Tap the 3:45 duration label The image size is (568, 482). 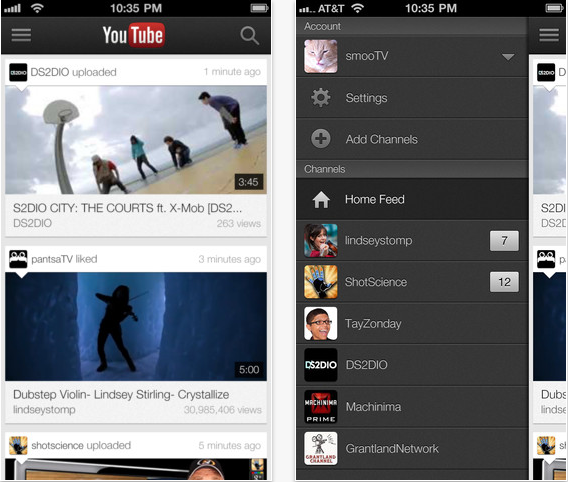point(248,182)
